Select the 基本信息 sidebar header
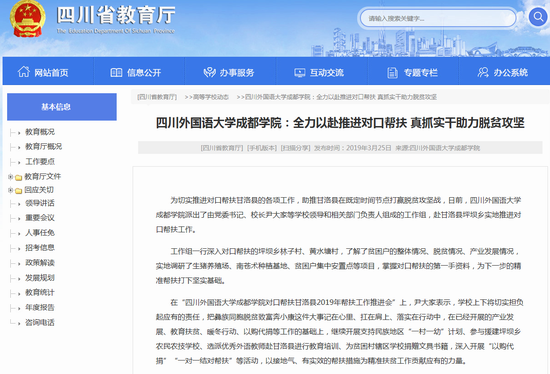Screen dimensions: 550x374 point(62,107)
